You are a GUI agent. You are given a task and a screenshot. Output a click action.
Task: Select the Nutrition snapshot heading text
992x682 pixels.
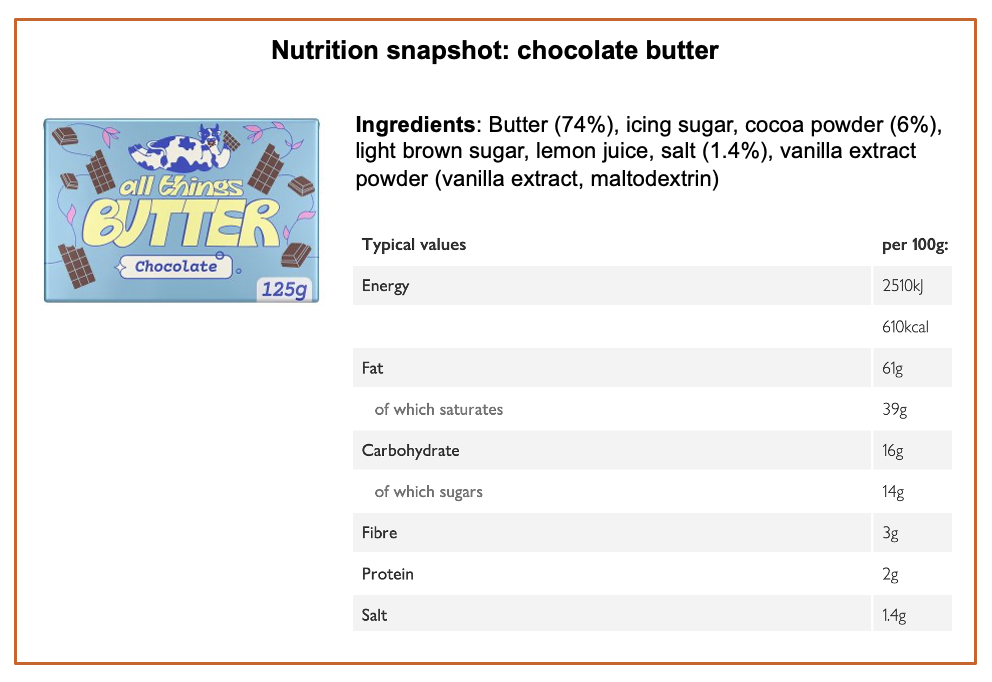495,50
